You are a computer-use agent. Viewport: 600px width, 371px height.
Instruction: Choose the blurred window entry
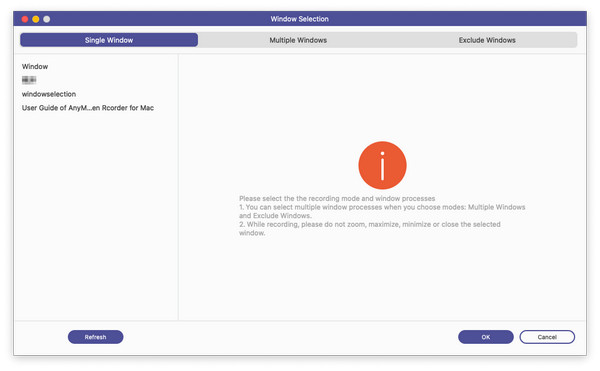(29, 80)
